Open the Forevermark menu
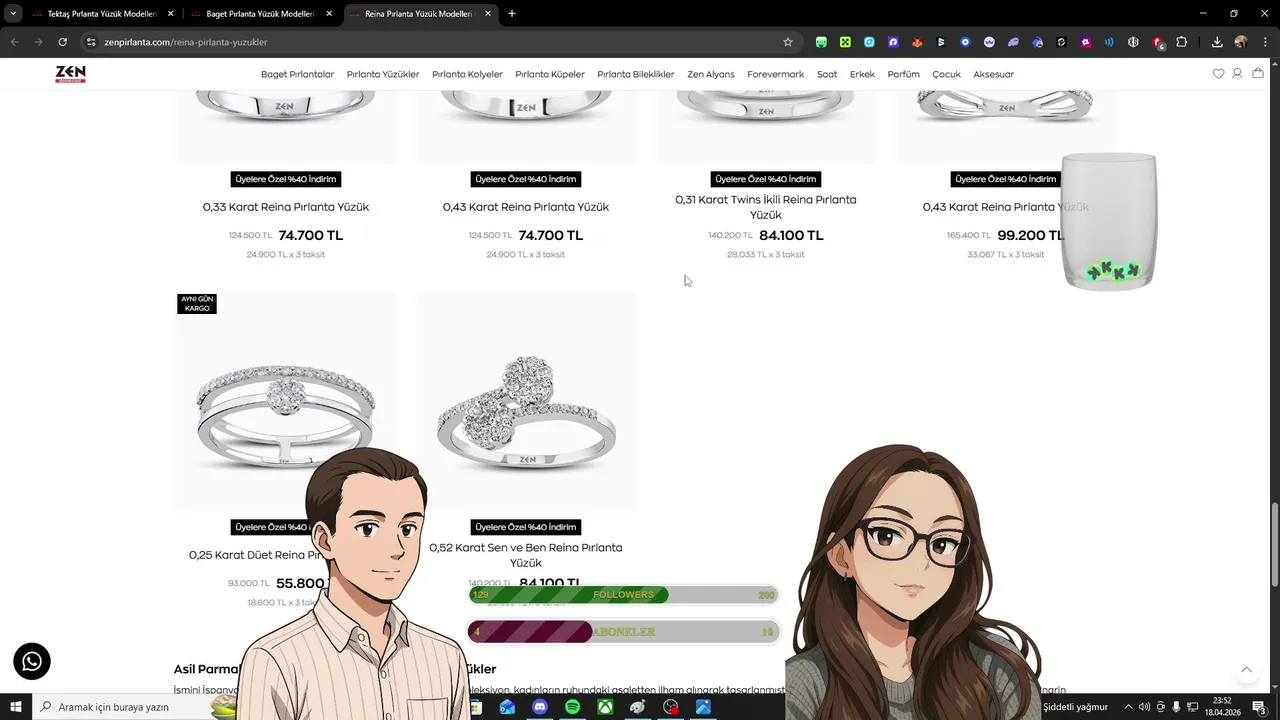Screen dimensions: 1280x720 point(775,74)
